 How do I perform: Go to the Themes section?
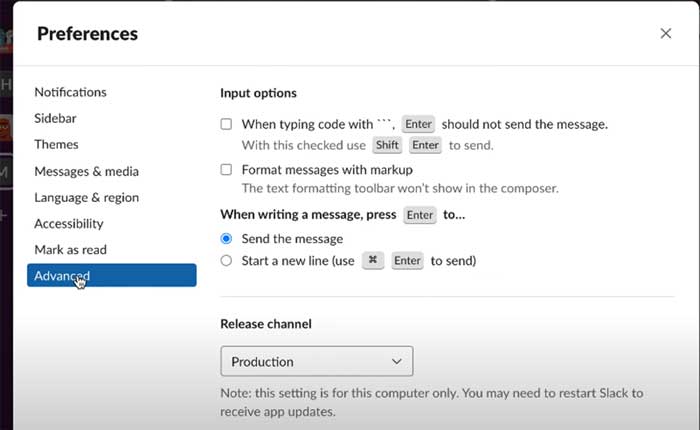tap(56, 145)
